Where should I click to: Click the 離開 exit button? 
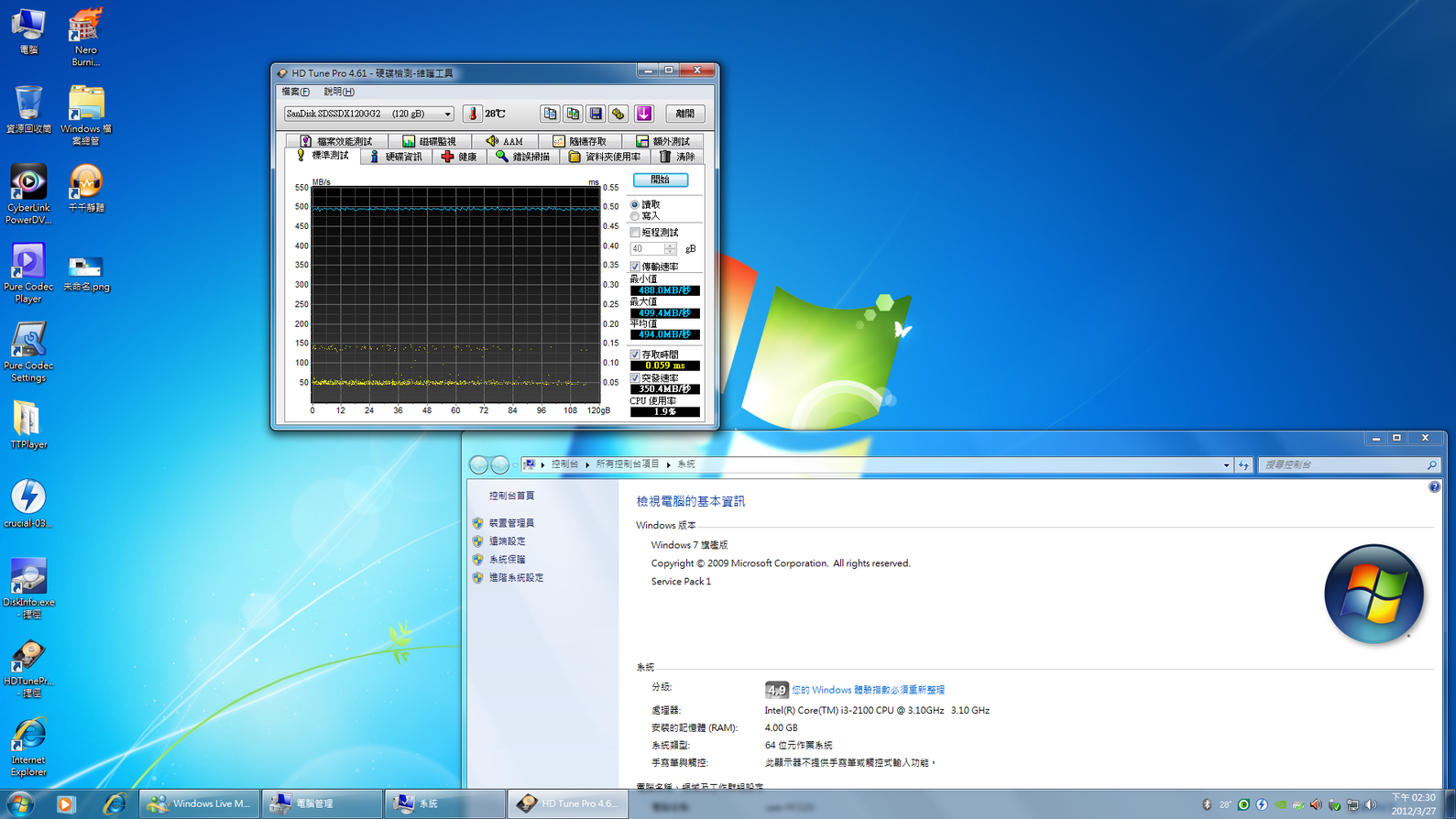684,114
